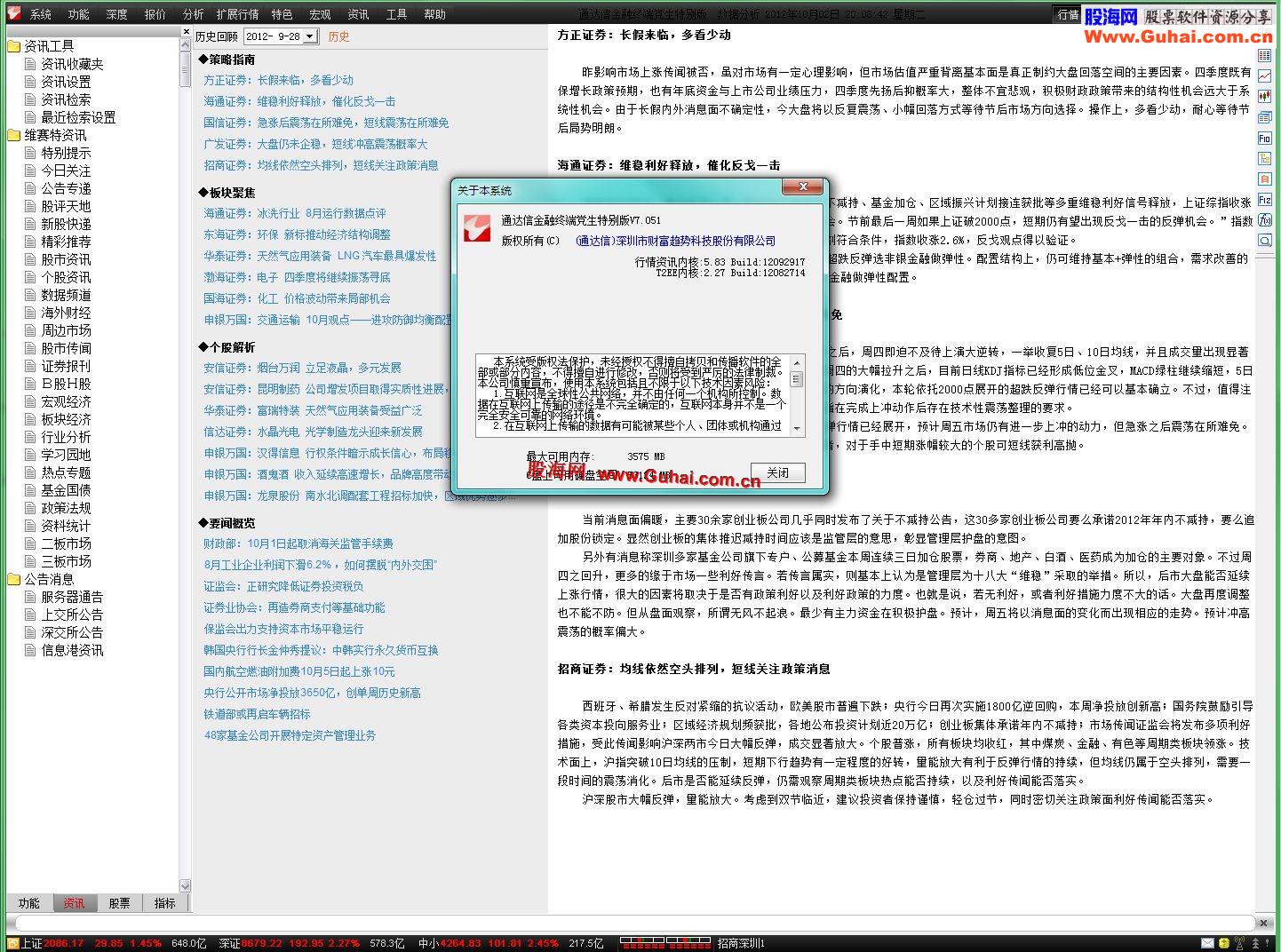Close the bottom search bar with the x
The width and height of the screenshot is (1281, 952).
(x=1264, y=924)
